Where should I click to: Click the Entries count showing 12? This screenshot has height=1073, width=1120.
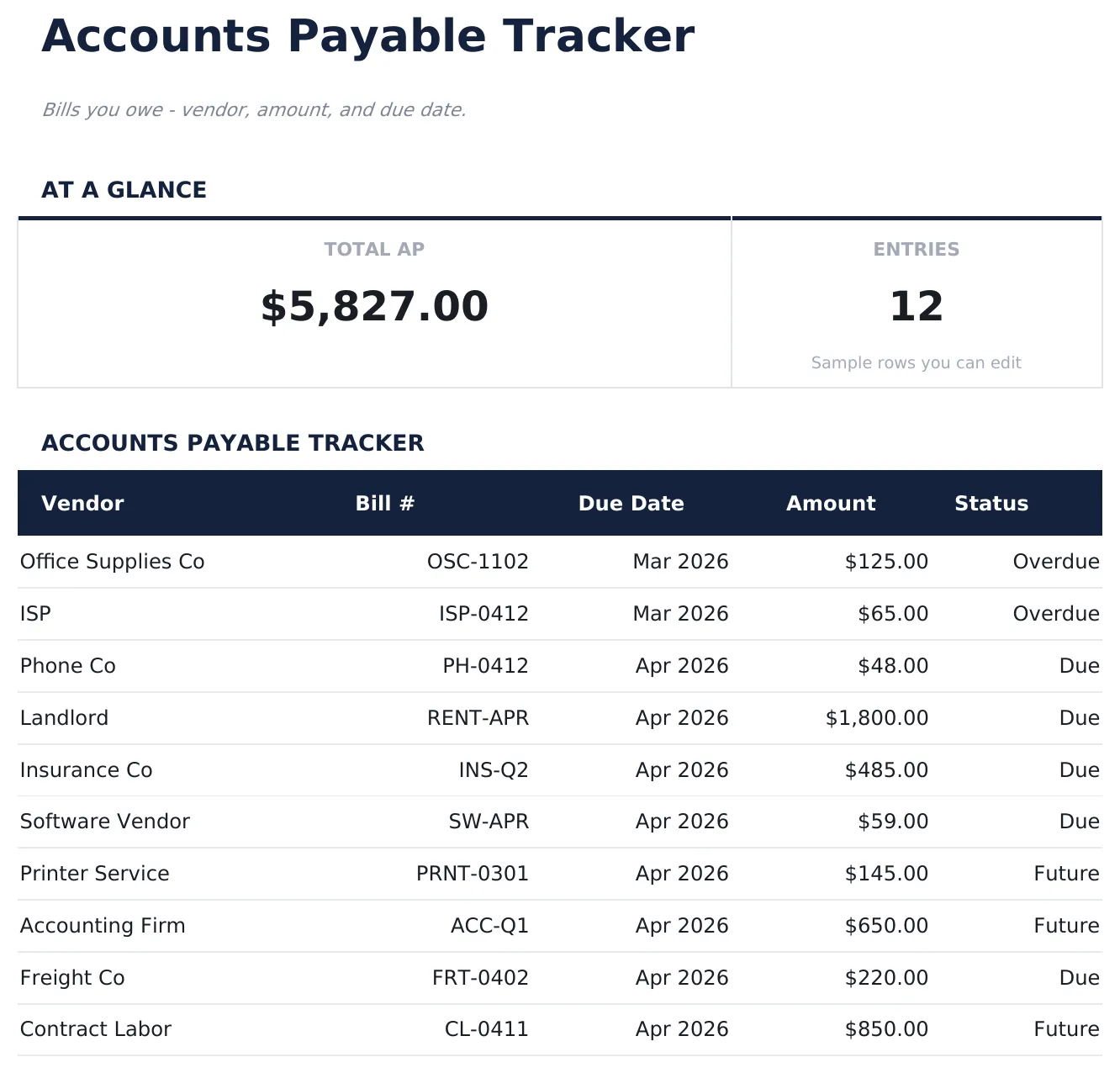(917, 305)
